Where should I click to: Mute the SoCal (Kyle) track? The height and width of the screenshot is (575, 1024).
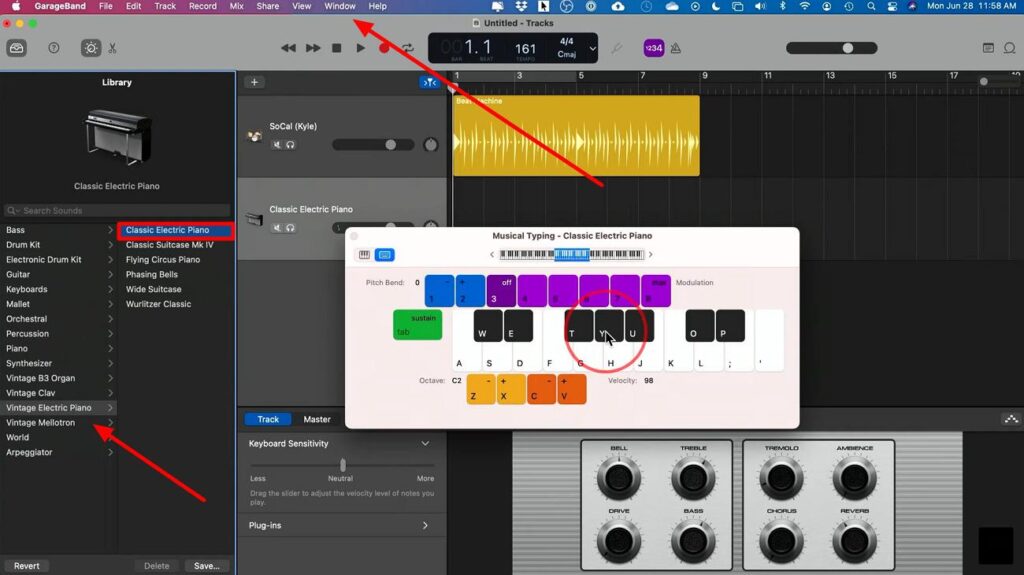277,144
